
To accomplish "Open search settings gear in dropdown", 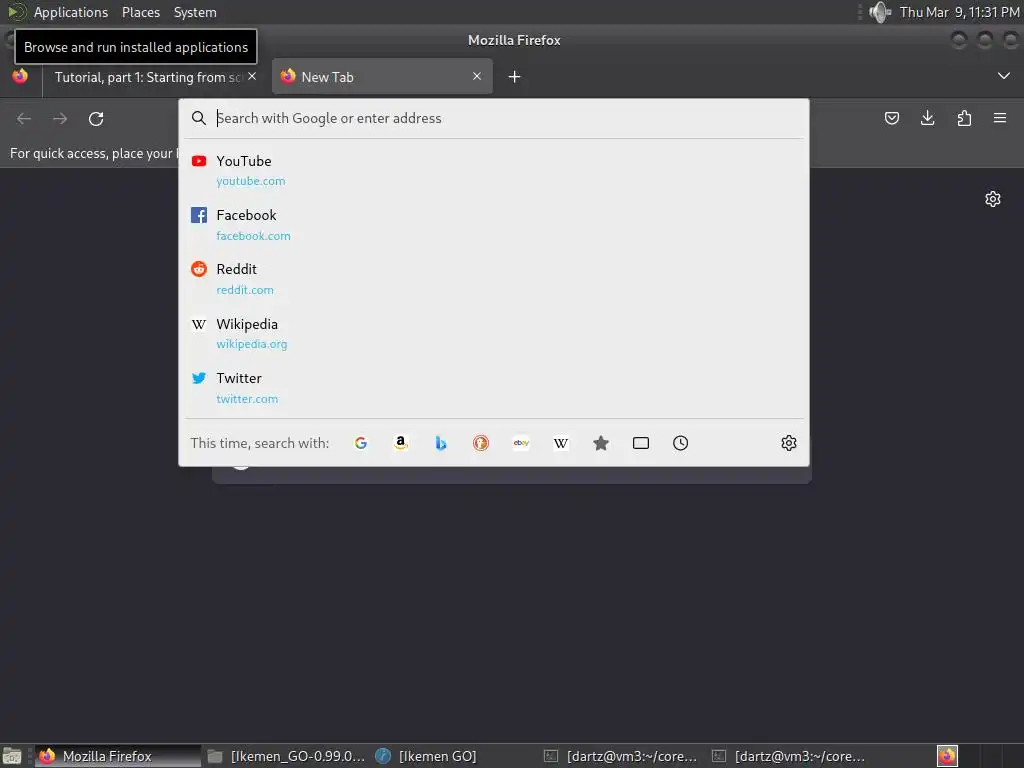I will pyautogui.click(x=789, y=443).
